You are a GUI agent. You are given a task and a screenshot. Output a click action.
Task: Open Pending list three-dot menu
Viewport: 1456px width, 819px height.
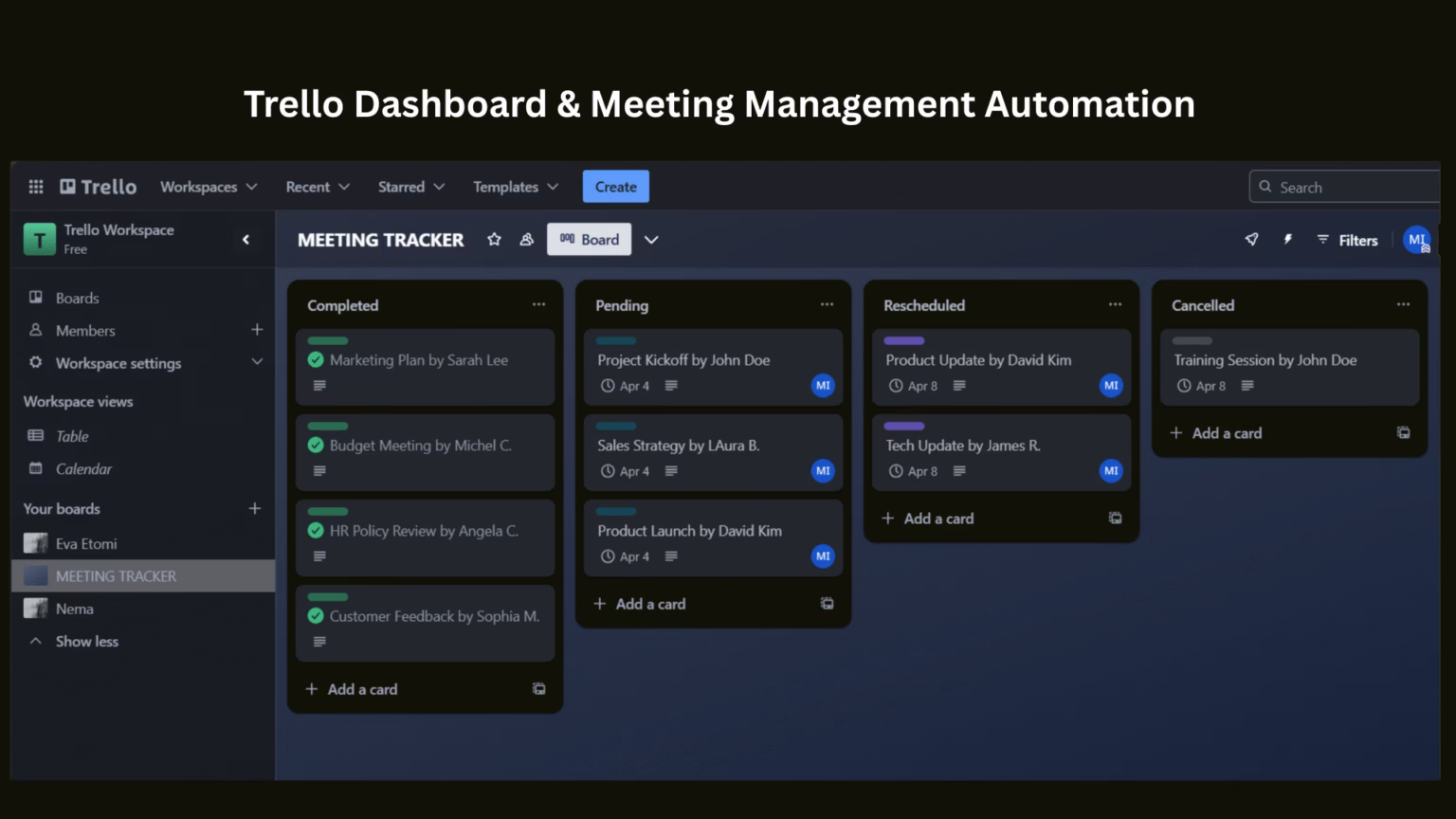827,304
